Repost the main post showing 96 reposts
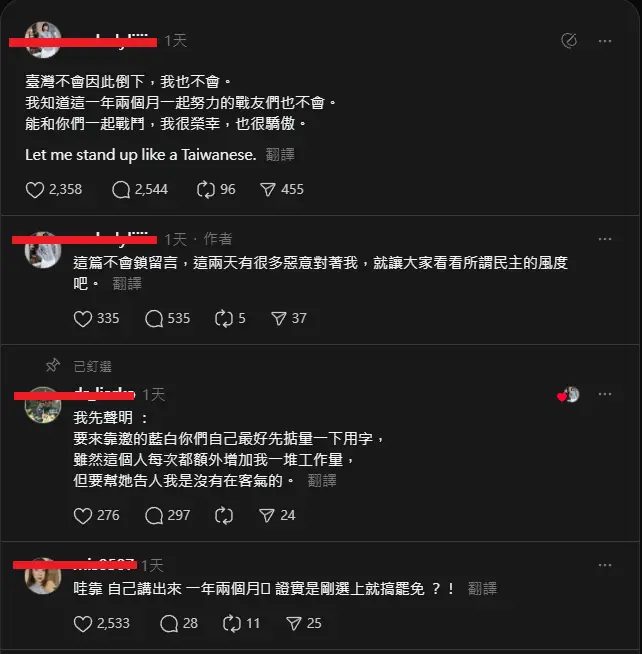This screenshot has height=654, width=642. [206, 190]
